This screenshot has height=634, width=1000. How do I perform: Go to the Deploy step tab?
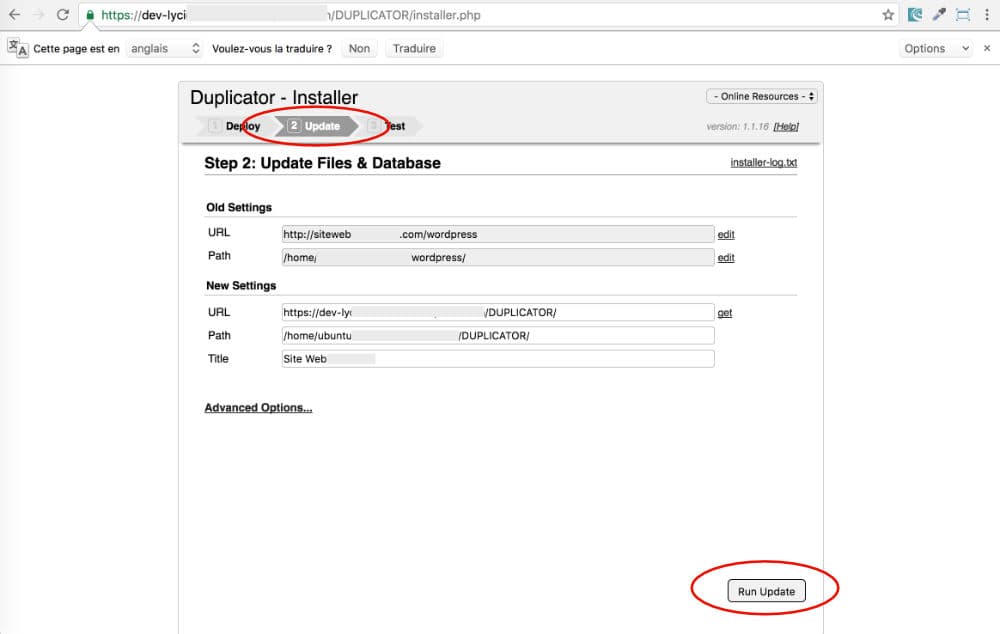(235, 126)
